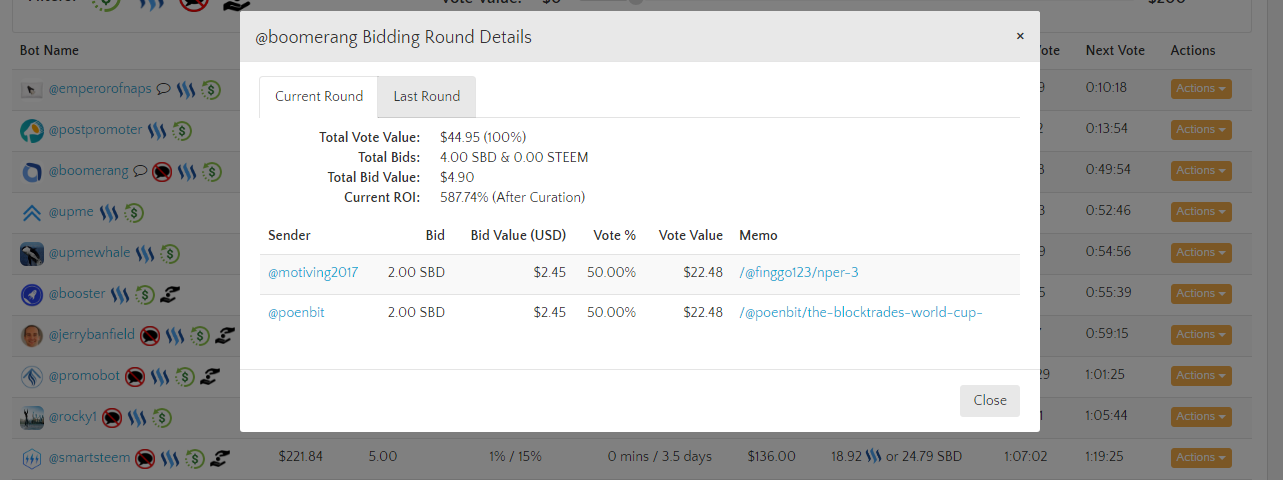Click the @upmewhale avatar icon
Viewport: 1283px width, 480px height.
32,253
